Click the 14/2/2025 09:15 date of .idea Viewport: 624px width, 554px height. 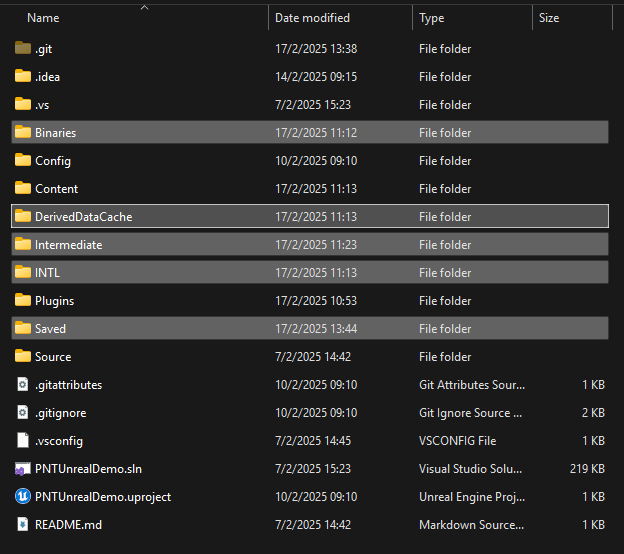click(316, 76)
